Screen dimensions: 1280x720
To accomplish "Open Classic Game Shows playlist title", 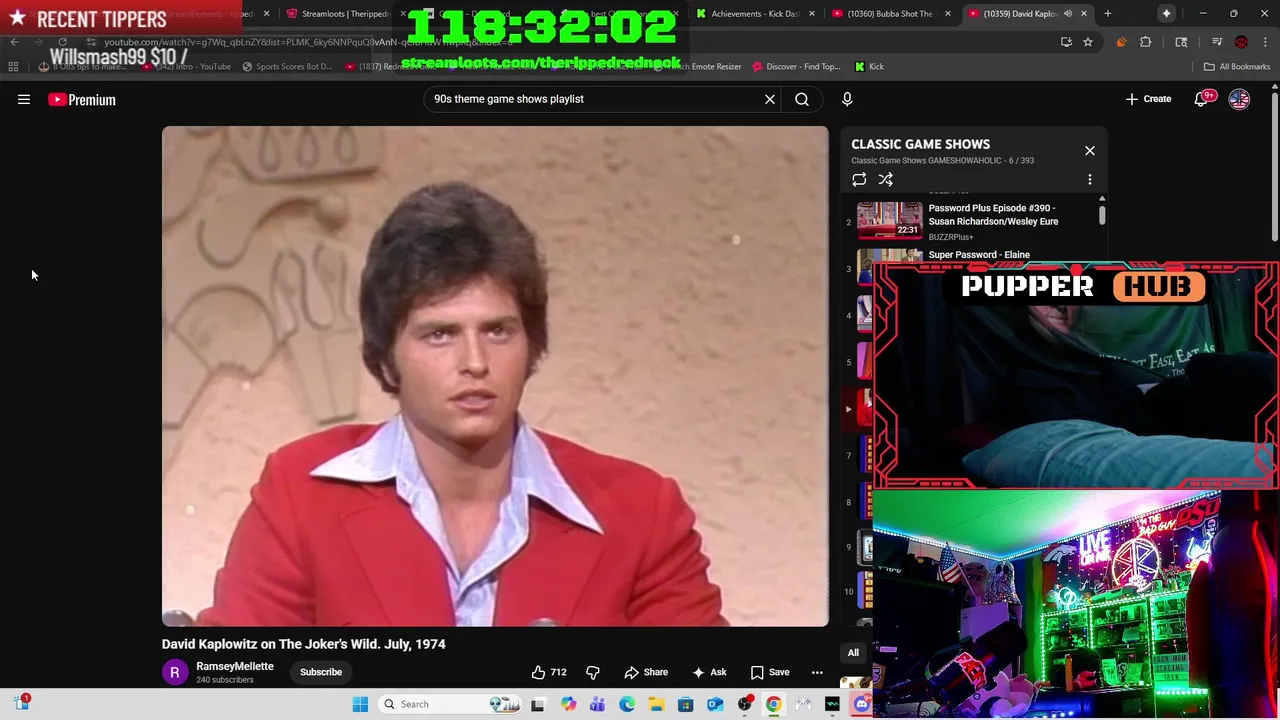I will (921, 144).
